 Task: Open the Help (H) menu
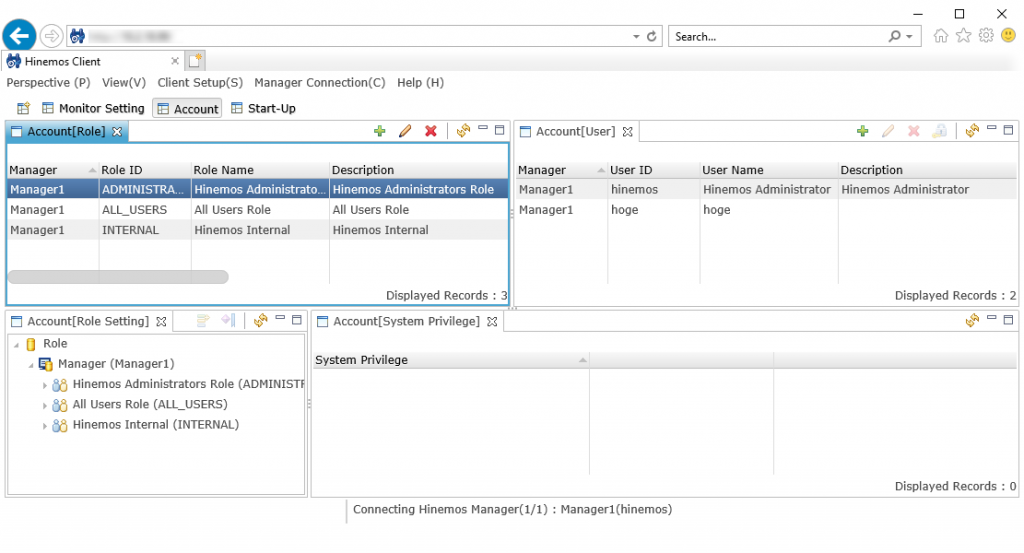pyautogui.click(x=421, y=83)
